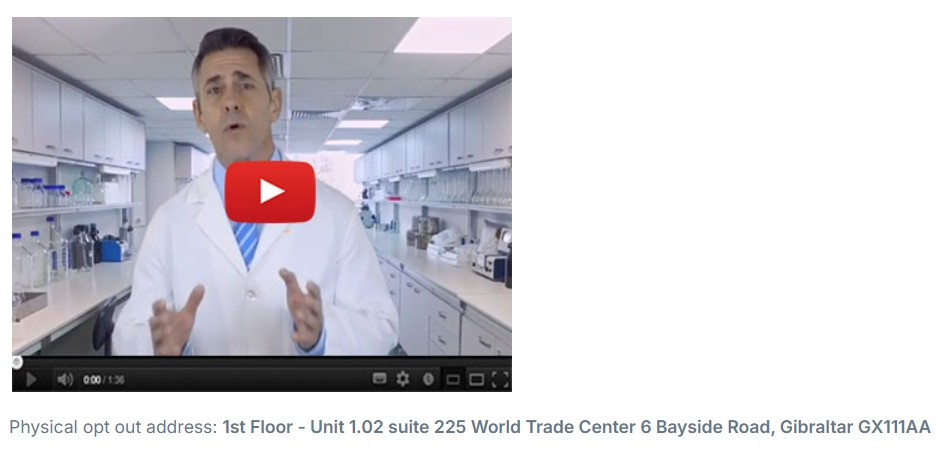The image size is (951, 457).
Task: Click the small play icon in control bar
Action: coord(31,380)
